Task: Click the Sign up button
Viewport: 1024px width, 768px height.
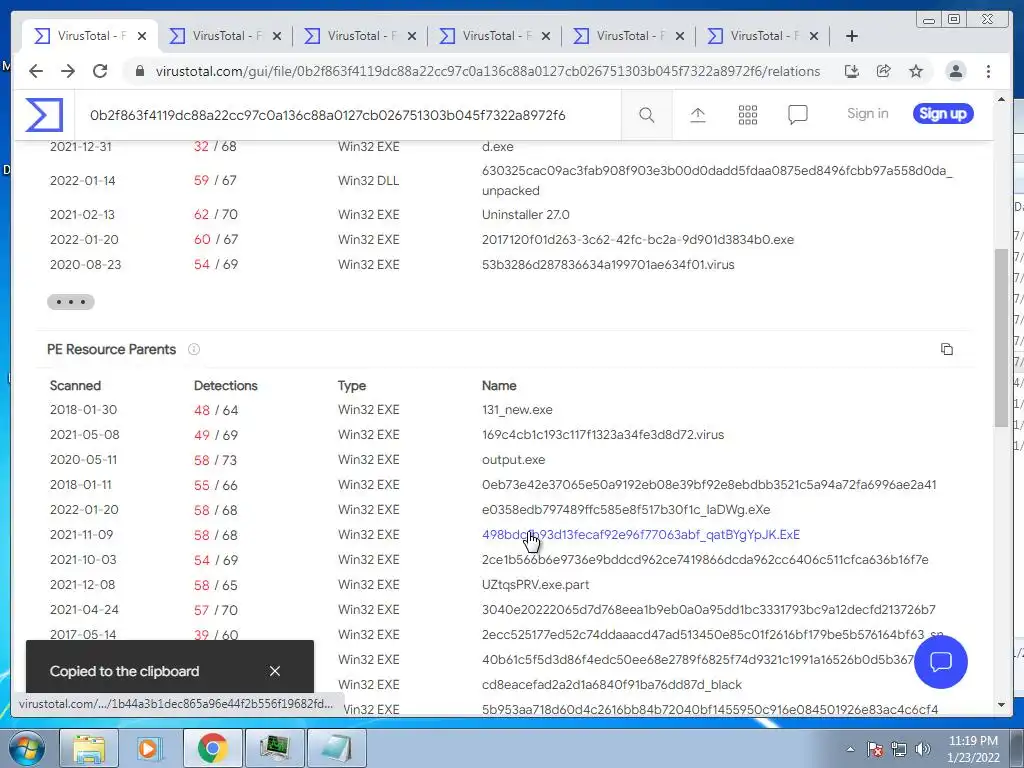Action: [943, 114]
